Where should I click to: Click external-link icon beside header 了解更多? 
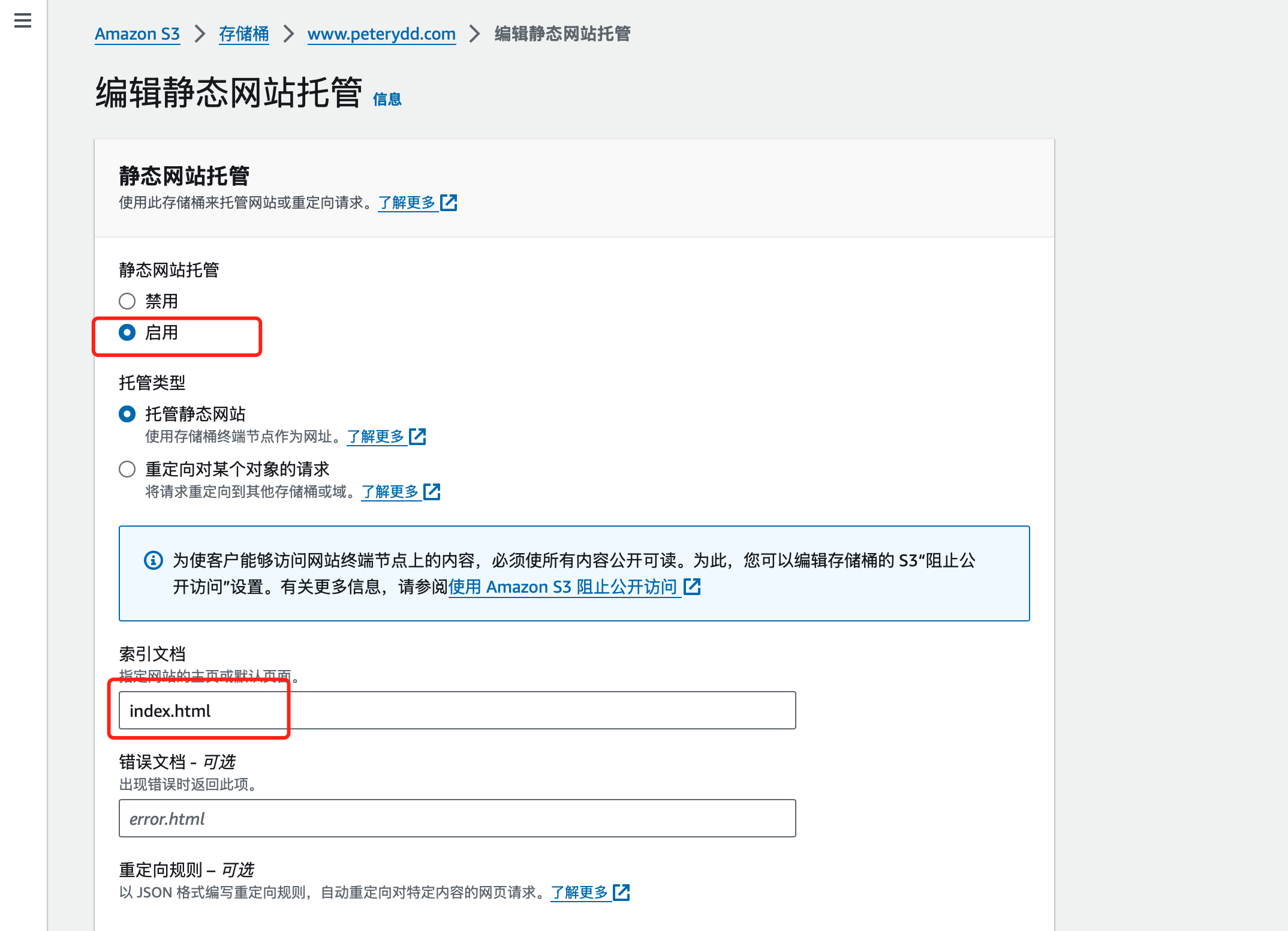coord(449,203)
